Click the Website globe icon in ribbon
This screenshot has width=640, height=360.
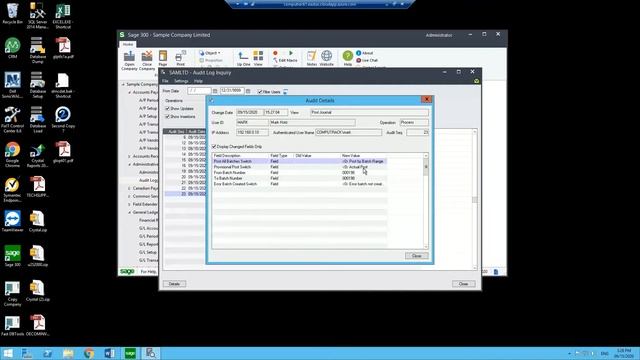pos(327,58)
